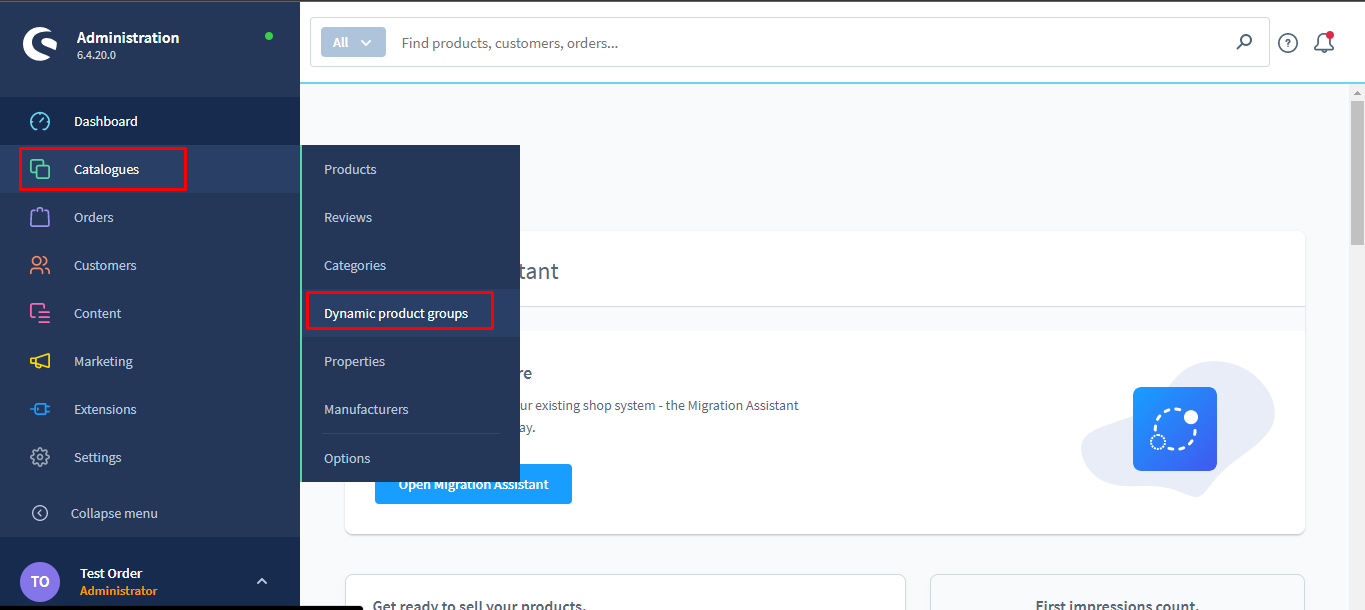Open the All search filter dropdown
1365x610 pixels.
tap(352, 41)
